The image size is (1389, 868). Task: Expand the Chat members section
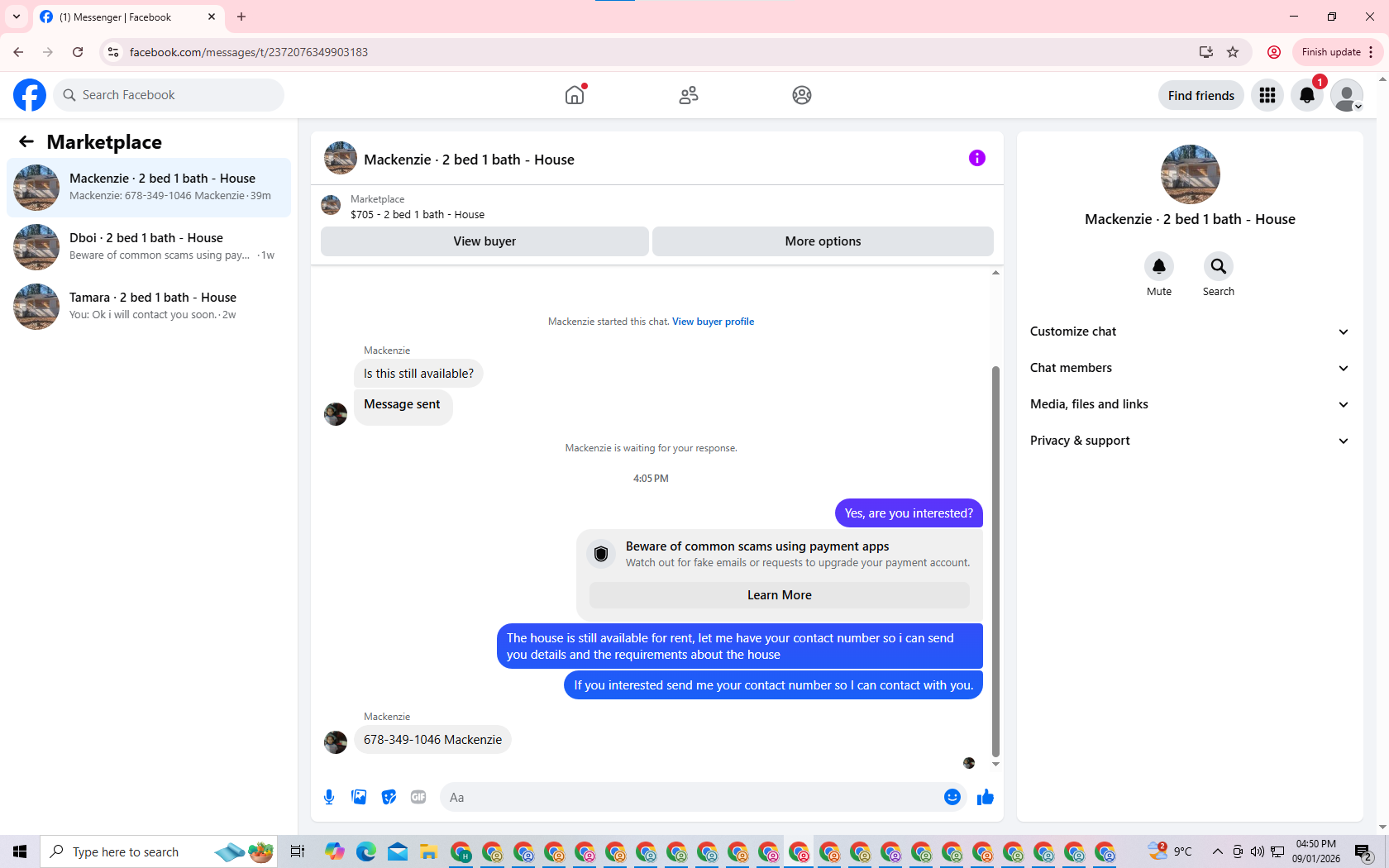(1190, 368)
